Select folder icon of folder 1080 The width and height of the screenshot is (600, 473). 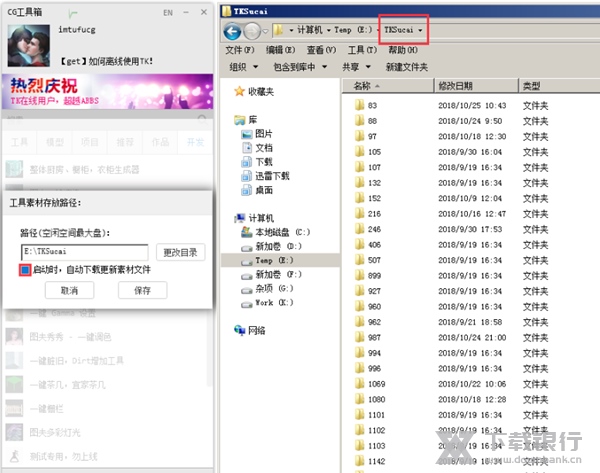coord(359,399)
